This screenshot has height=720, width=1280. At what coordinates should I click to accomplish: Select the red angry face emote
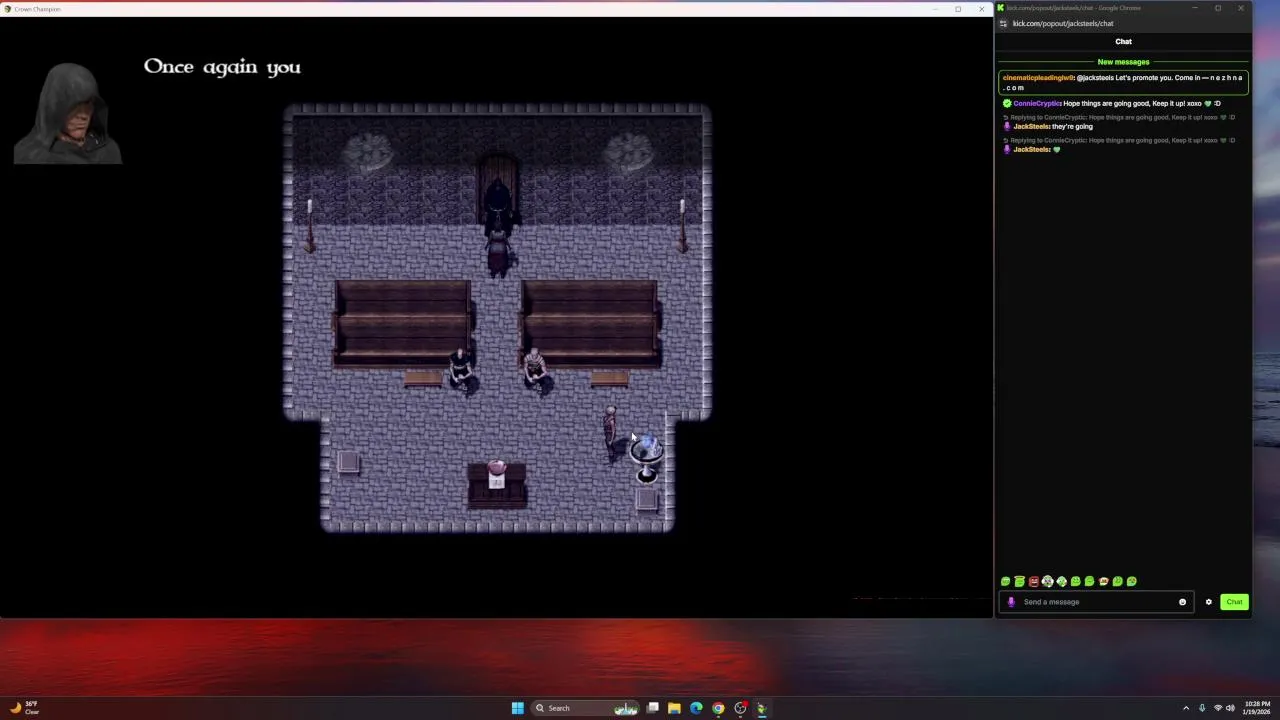coord(1034,581)
